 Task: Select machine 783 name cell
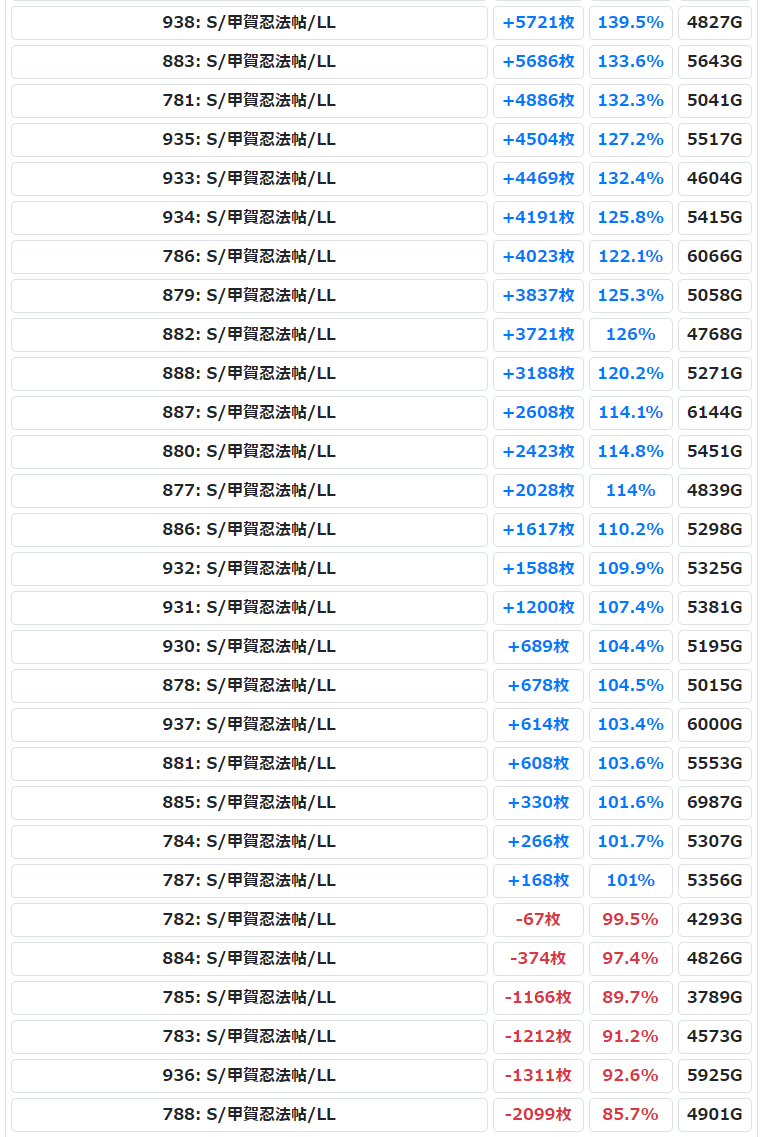pyautogui.click(x=249, y=1037)
